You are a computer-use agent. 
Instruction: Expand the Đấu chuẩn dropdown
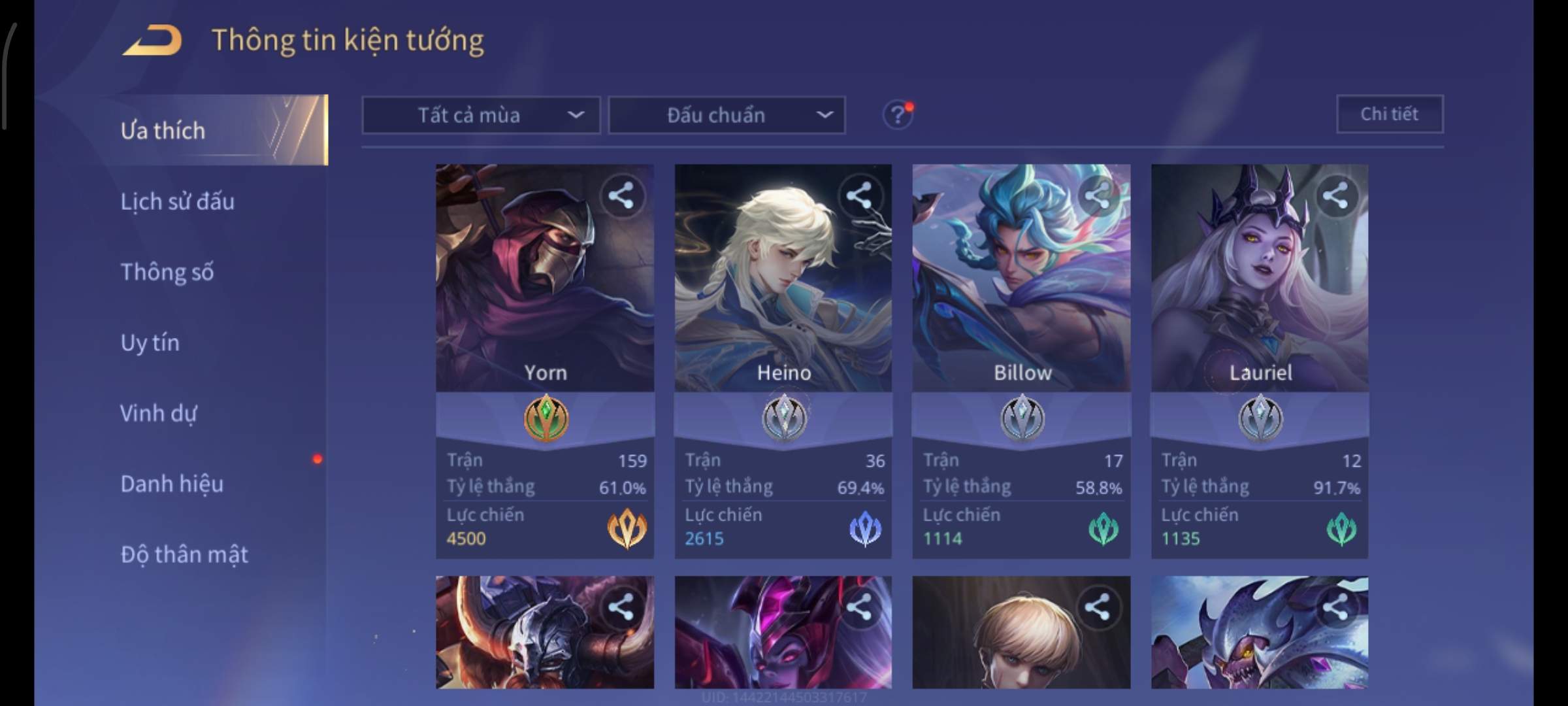(727, 116)
